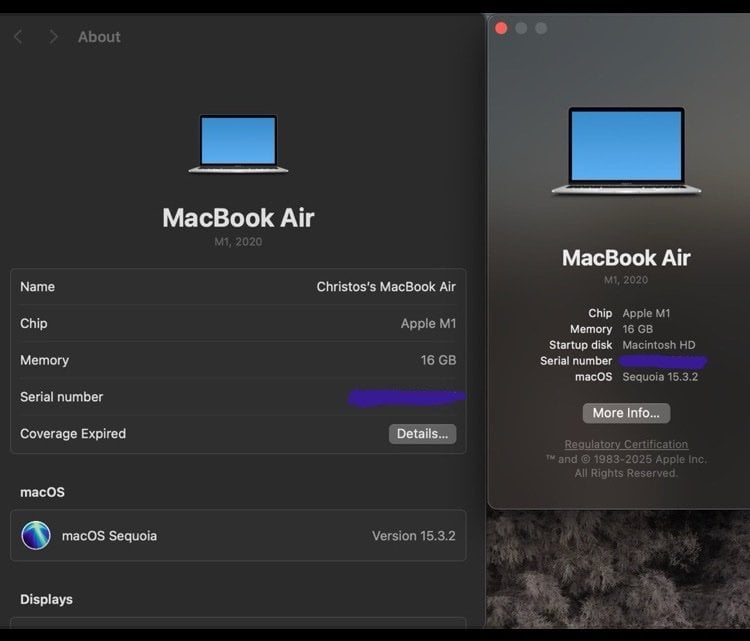Go back using the left chevron arrow
This screenshot has width=750, height=641.
point(18,37)
